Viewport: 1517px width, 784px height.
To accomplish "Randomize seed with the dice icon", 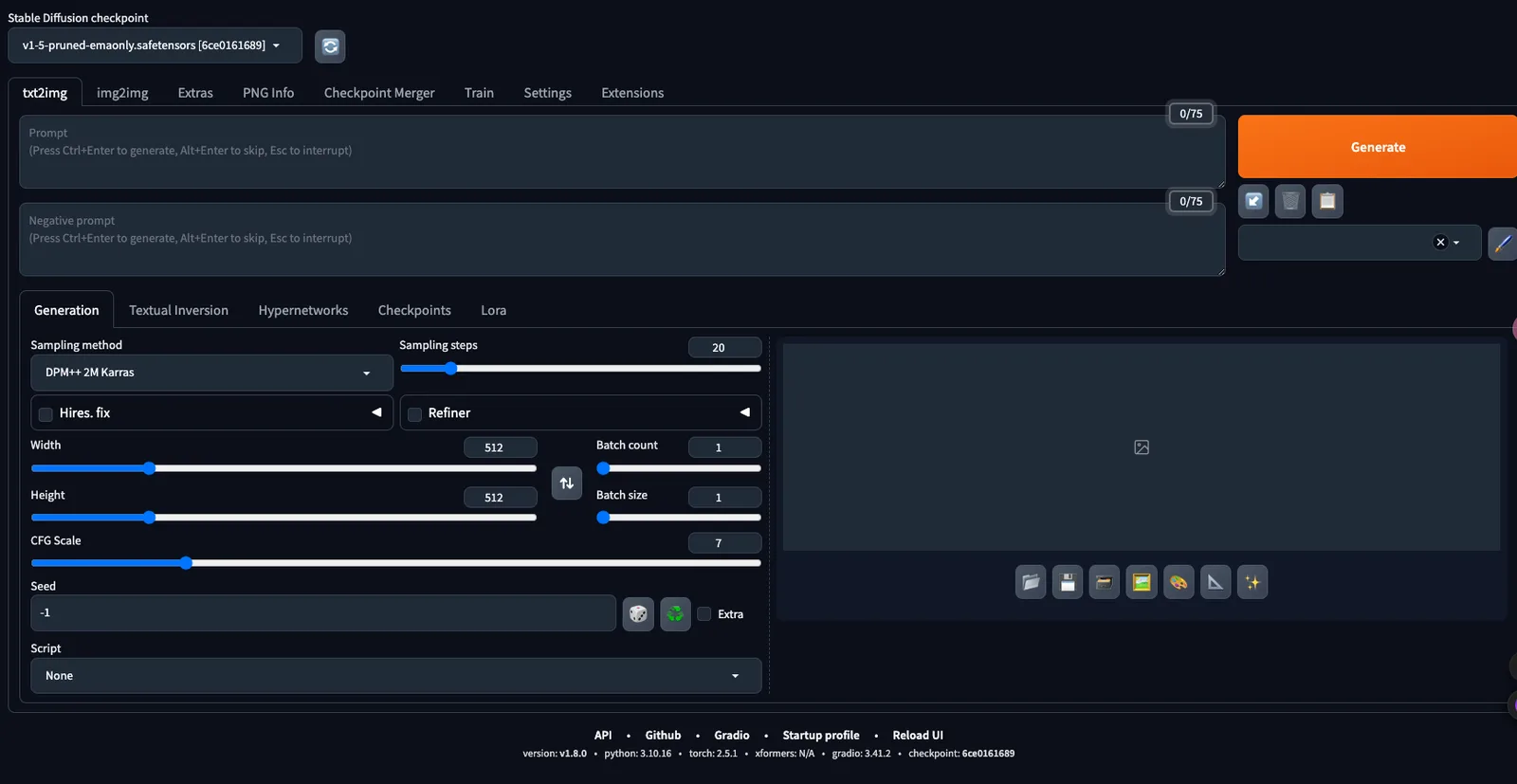I will (x=638, y=614).
